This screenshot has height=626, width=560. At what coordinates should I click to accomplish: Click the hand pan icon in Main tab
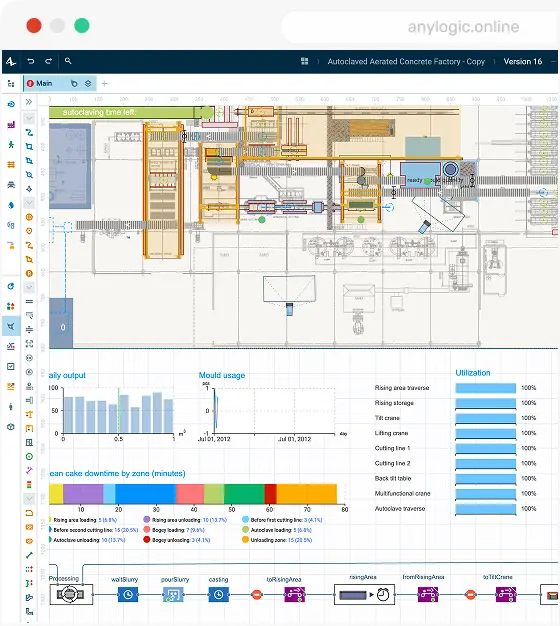[74, 83]
